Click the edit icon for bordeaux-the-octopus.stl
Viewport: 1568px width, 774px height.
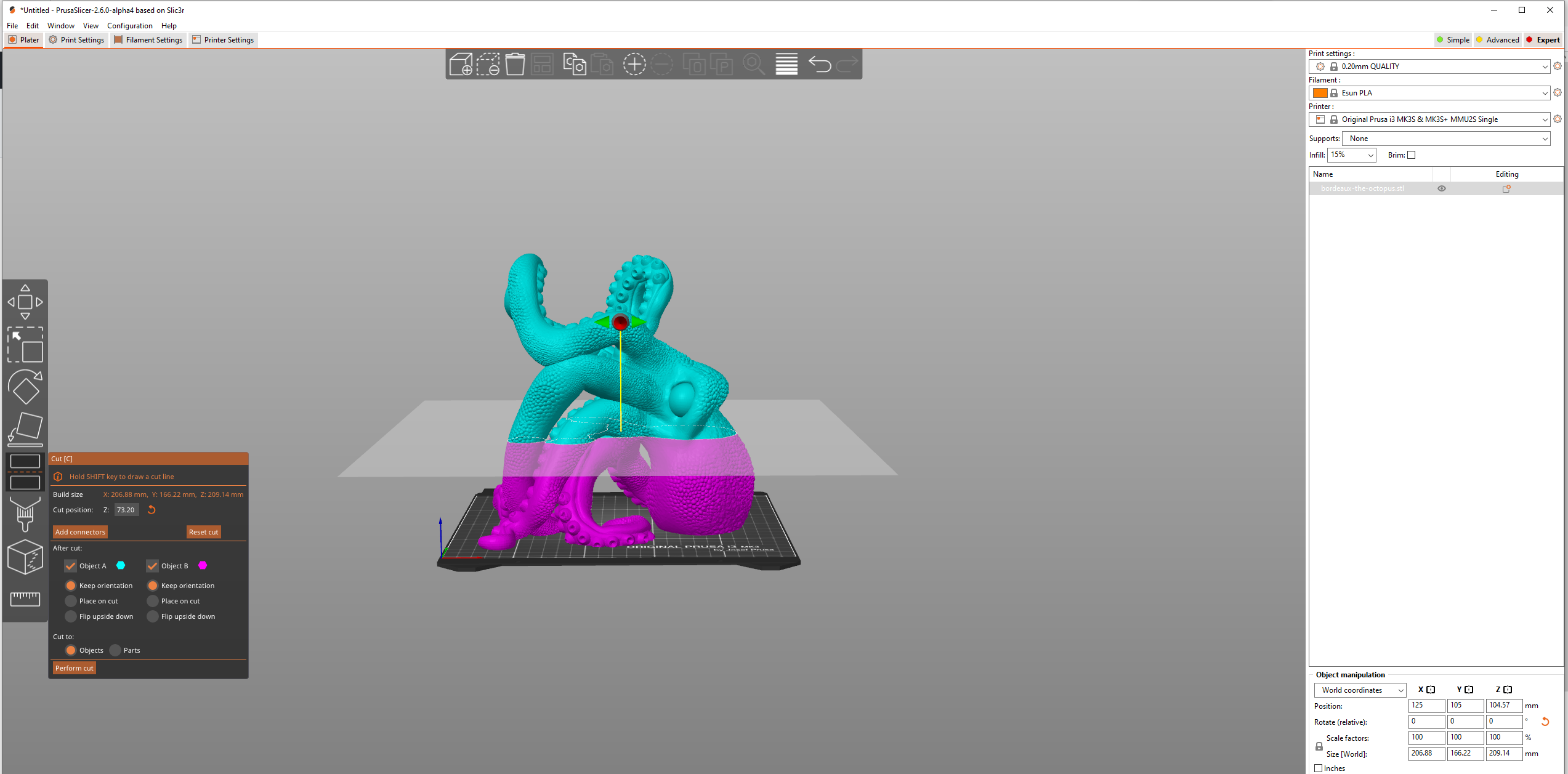(x=1506, y=189)
